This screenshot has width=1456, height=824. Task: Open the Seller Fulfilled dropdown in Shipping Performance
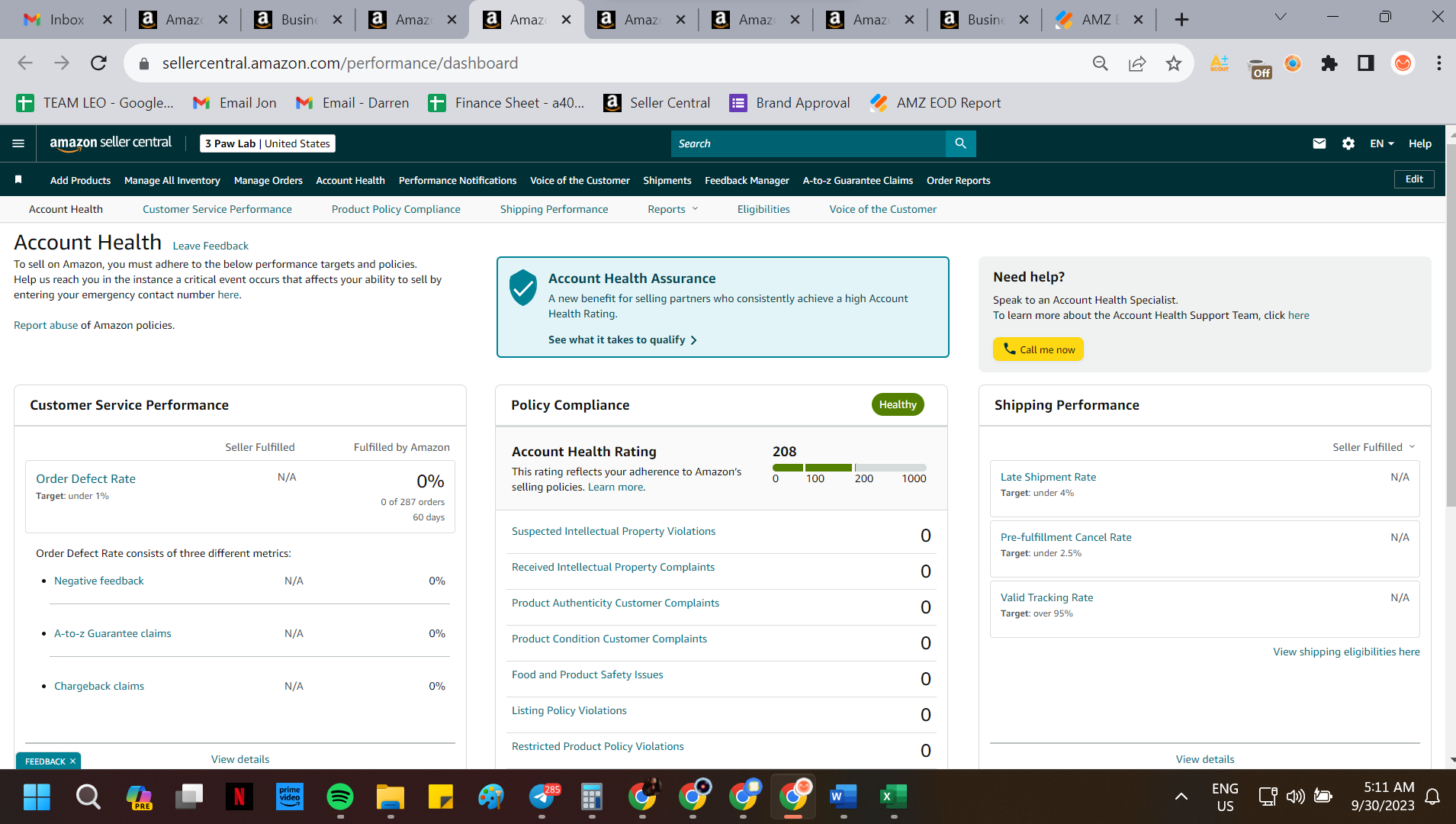click(1374, 447)
